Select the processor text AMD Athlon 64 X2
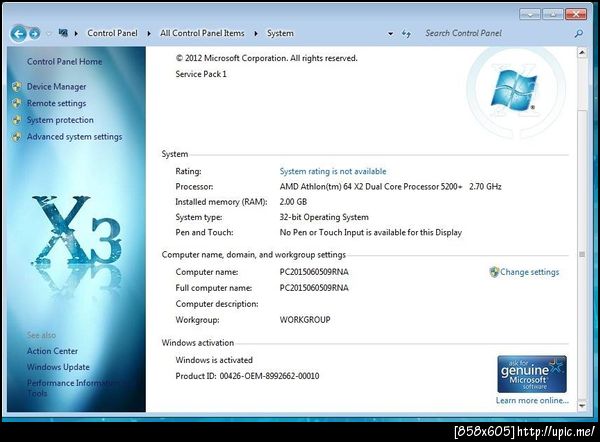Viewport: 600px width, 442px height. click(390, 187)
